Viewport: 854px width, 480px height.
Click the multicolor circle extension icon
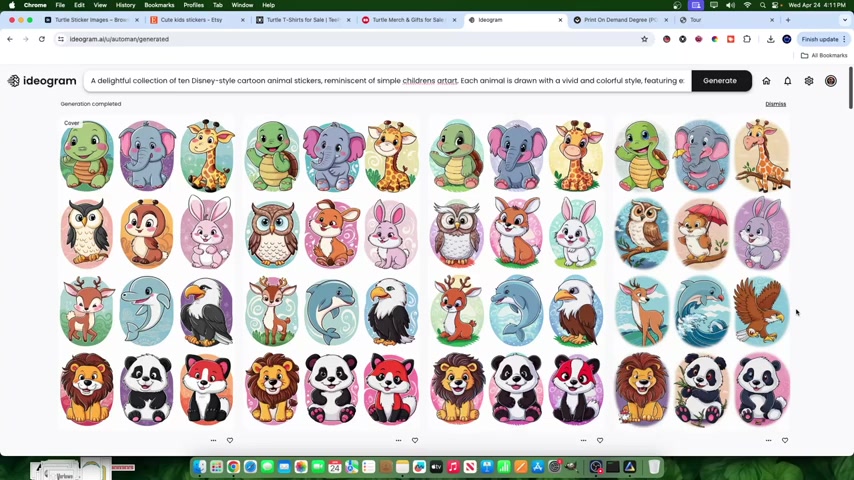point(715,39)
